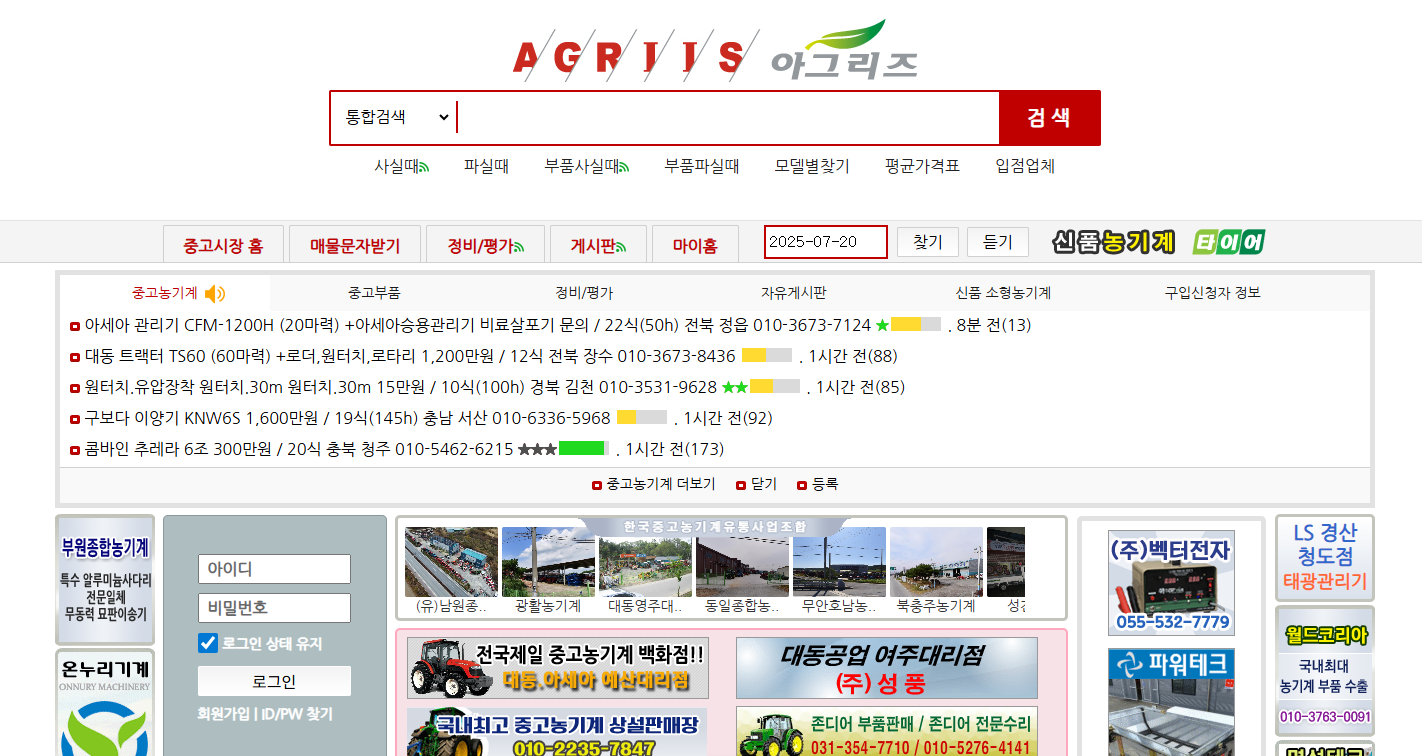Click the red bullet icon of 아세아 관리기 listing

(x=75, y=326)
